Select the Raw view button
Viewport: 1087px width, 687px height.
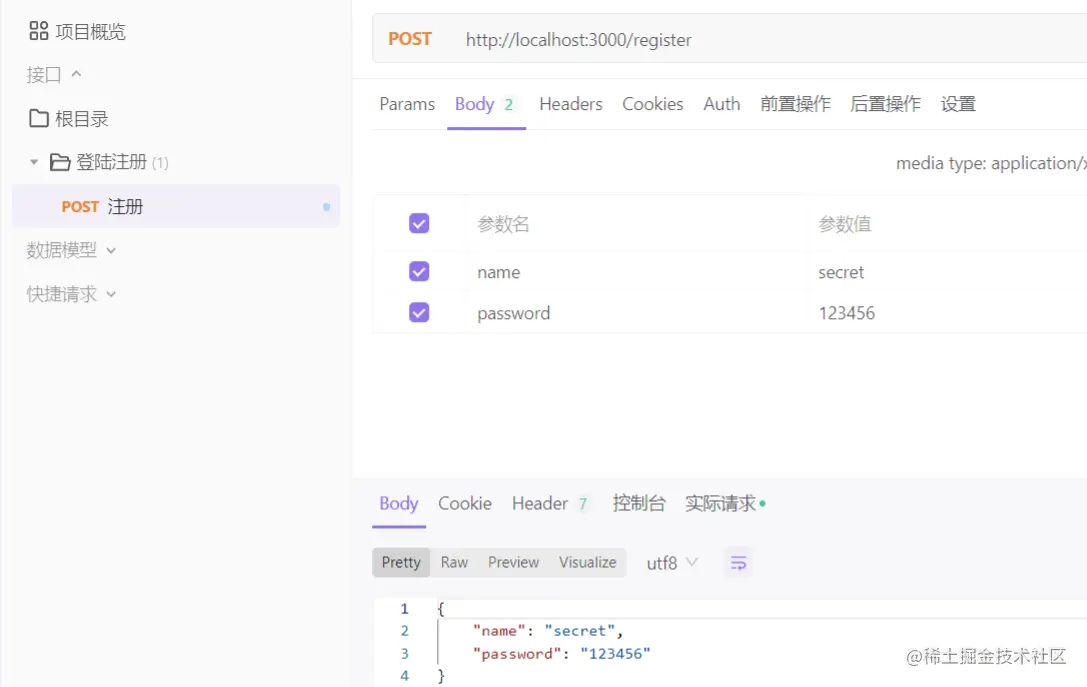pos(454,562)
